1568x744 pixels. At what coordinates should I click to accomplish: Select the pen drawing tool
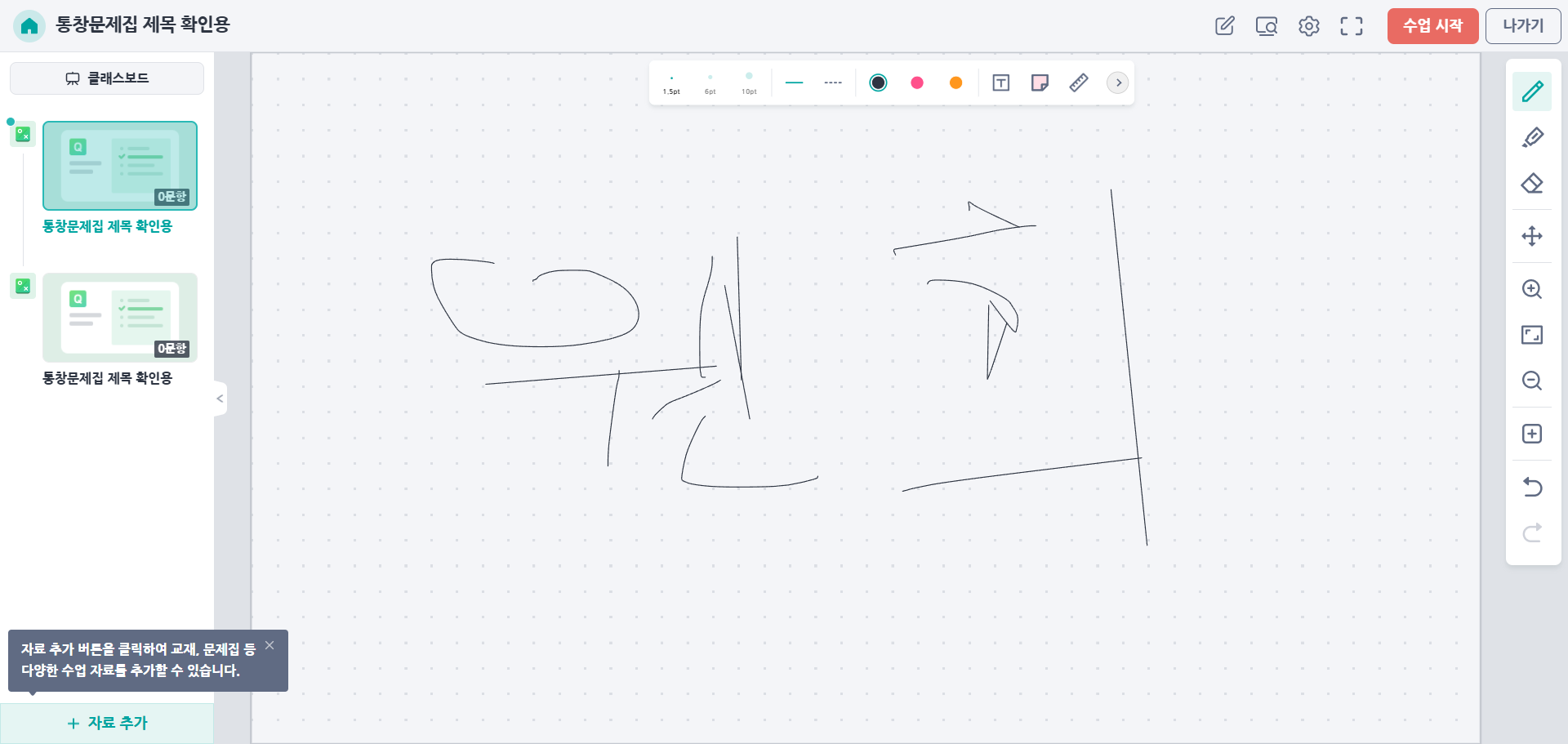coord(1532,91)
